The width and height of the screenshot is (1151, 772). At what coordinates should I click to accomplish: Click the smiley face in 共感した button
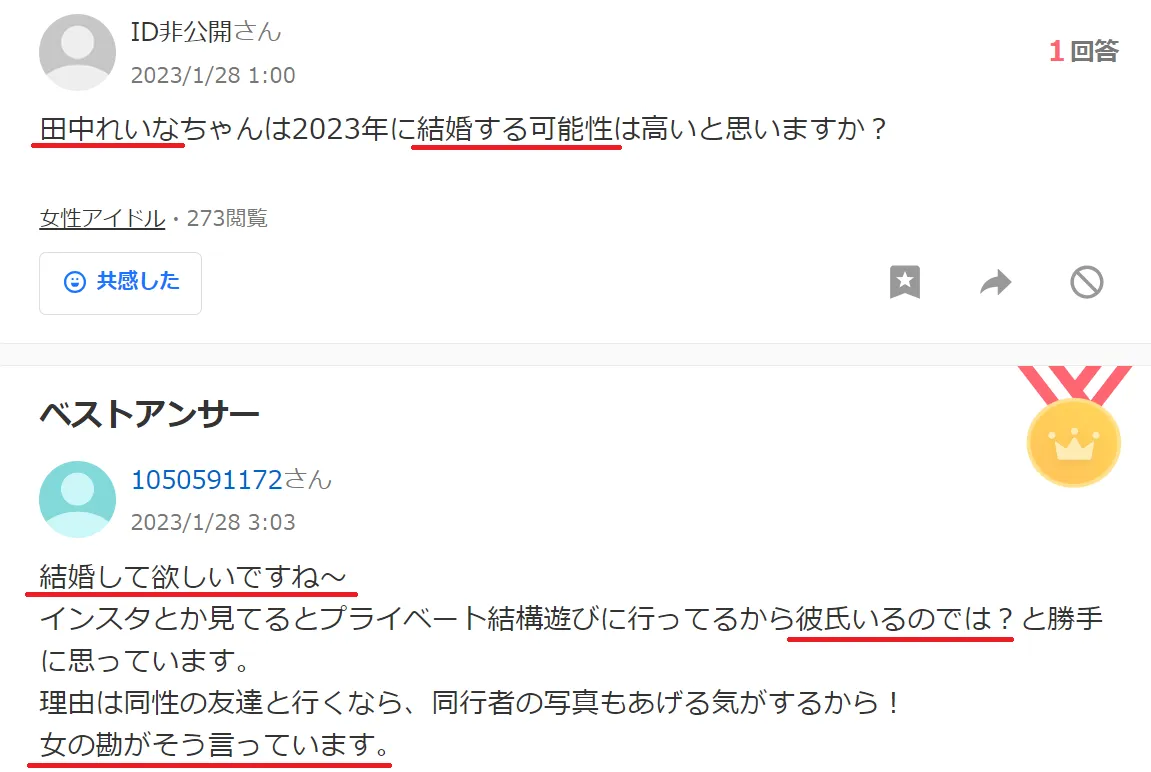point(75,282)
